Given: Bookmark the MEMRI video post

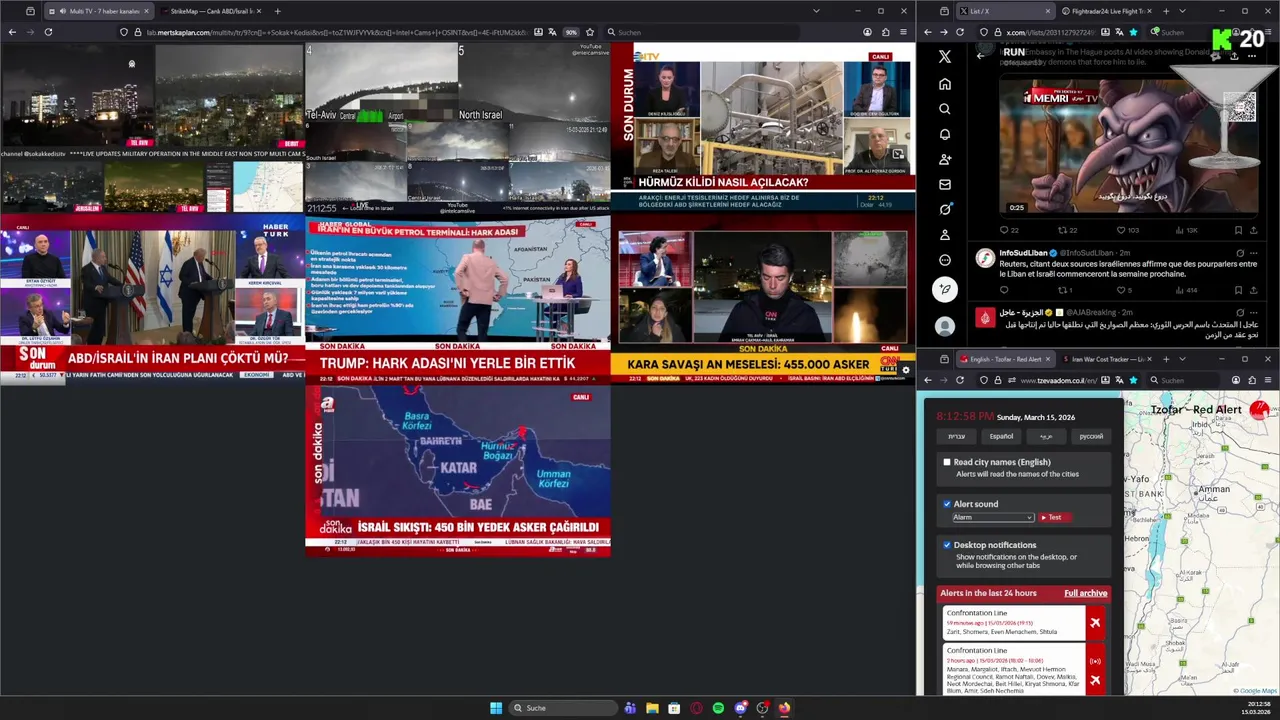Looking at the screenshot, I should [1238, 230].
